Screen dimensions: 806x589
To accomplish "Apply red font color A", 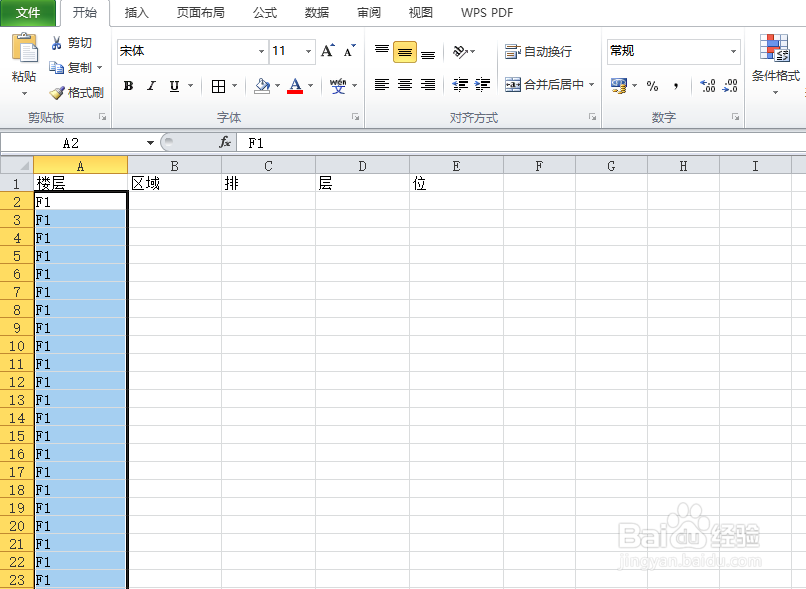I will click(295, 86).
